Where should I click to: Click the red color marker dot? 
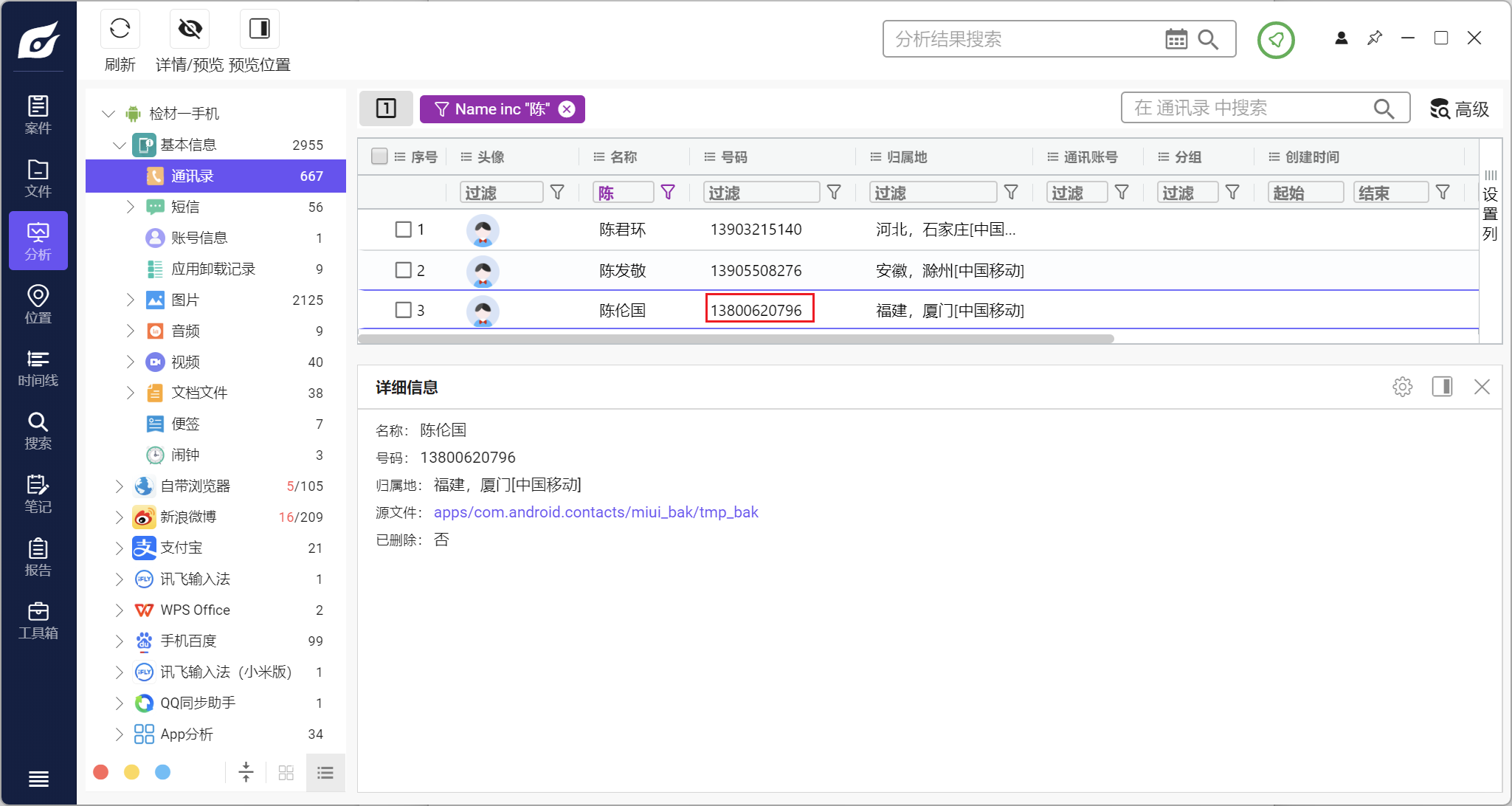click(x=101, y=772)
